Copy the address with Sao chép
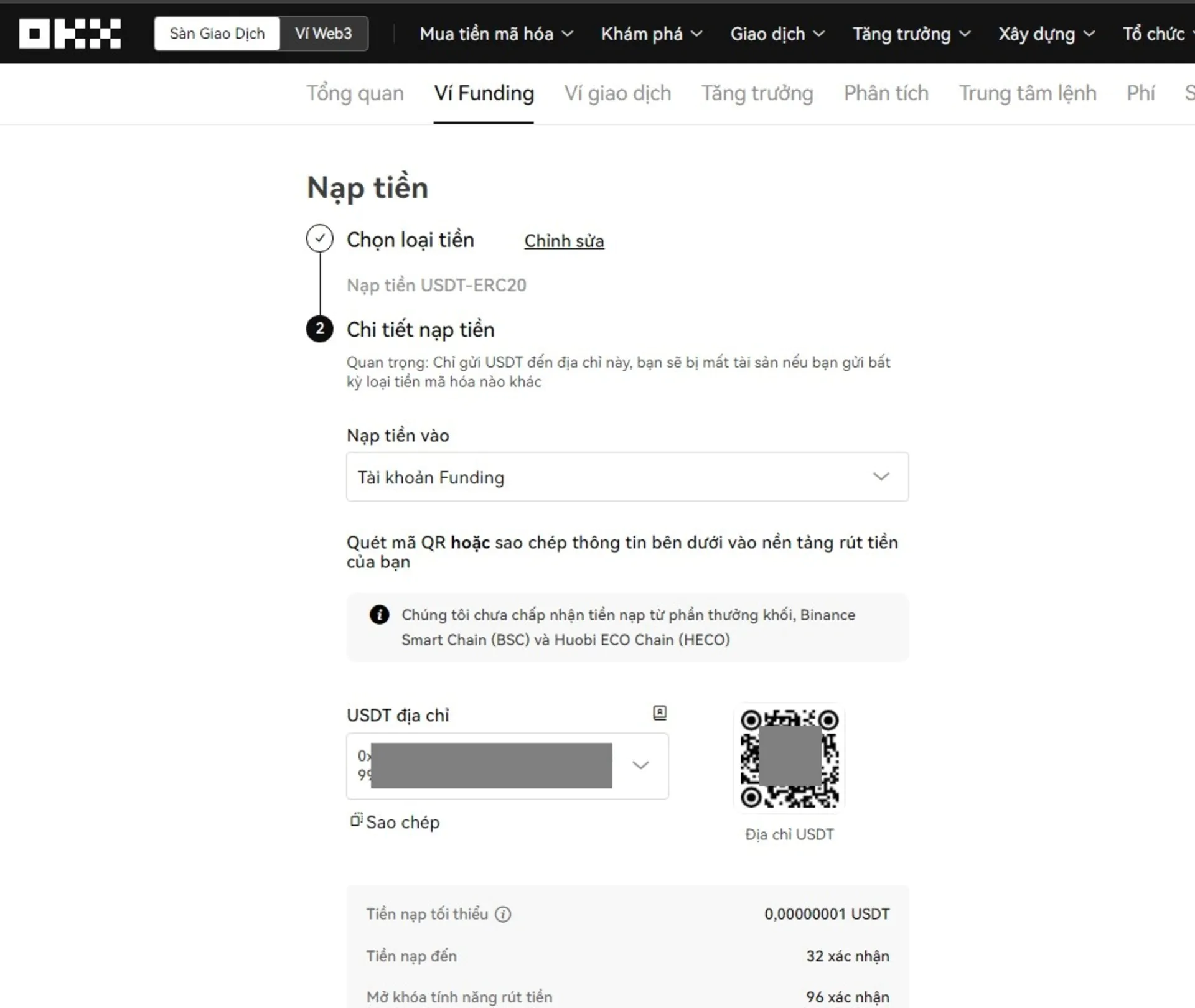 [402, 823]
